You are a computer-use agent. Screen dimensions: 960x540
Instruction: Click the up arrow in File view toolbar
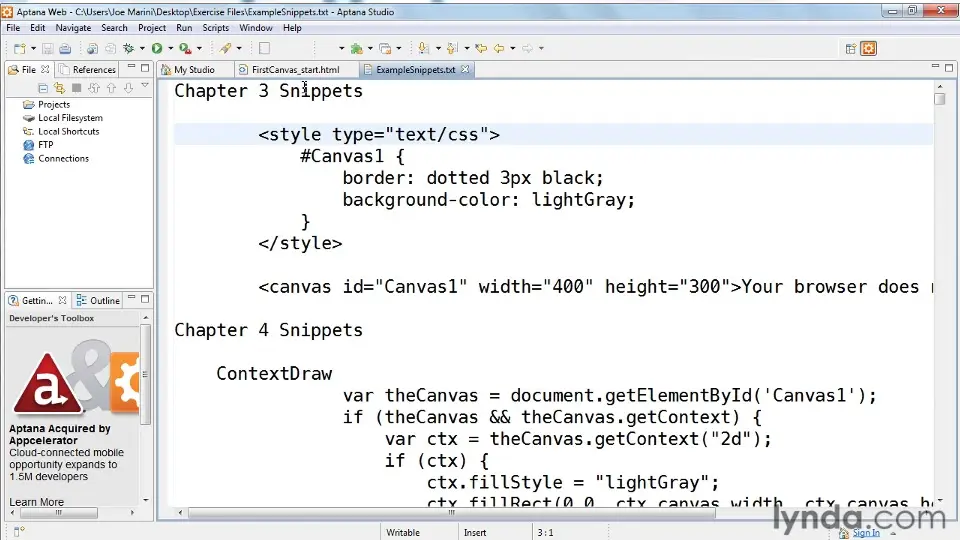pyautogui.click(x=111, y=88)
